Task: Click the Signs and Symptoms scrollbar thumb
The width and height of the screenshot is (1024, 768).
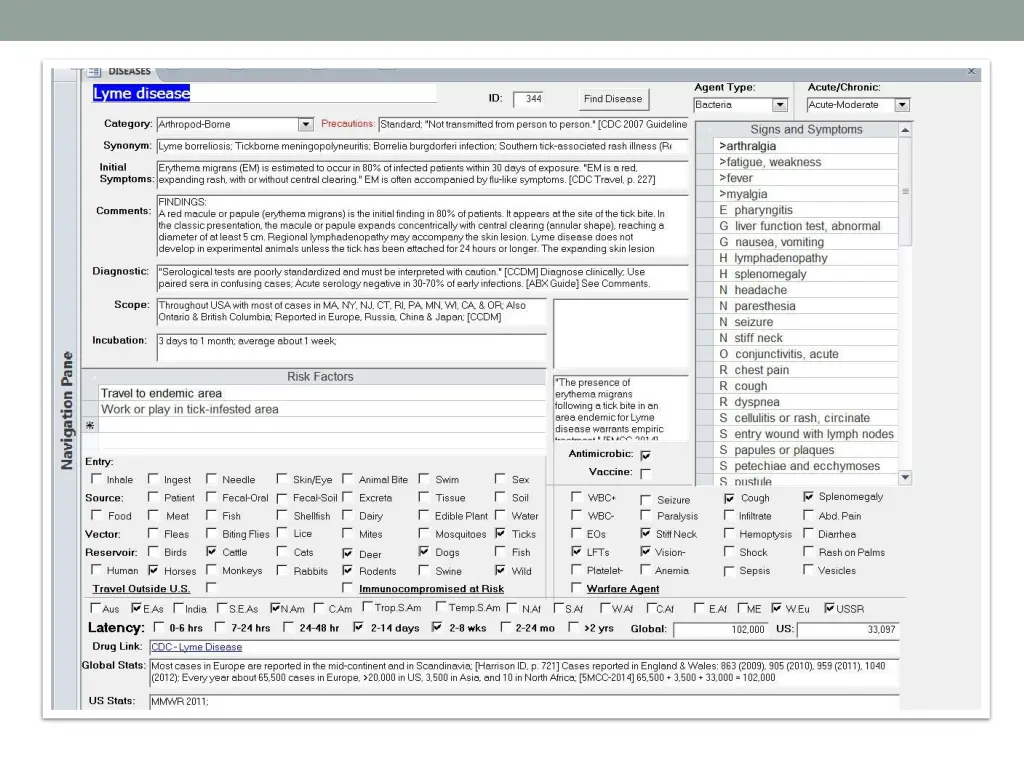Action: click(905, 191)
